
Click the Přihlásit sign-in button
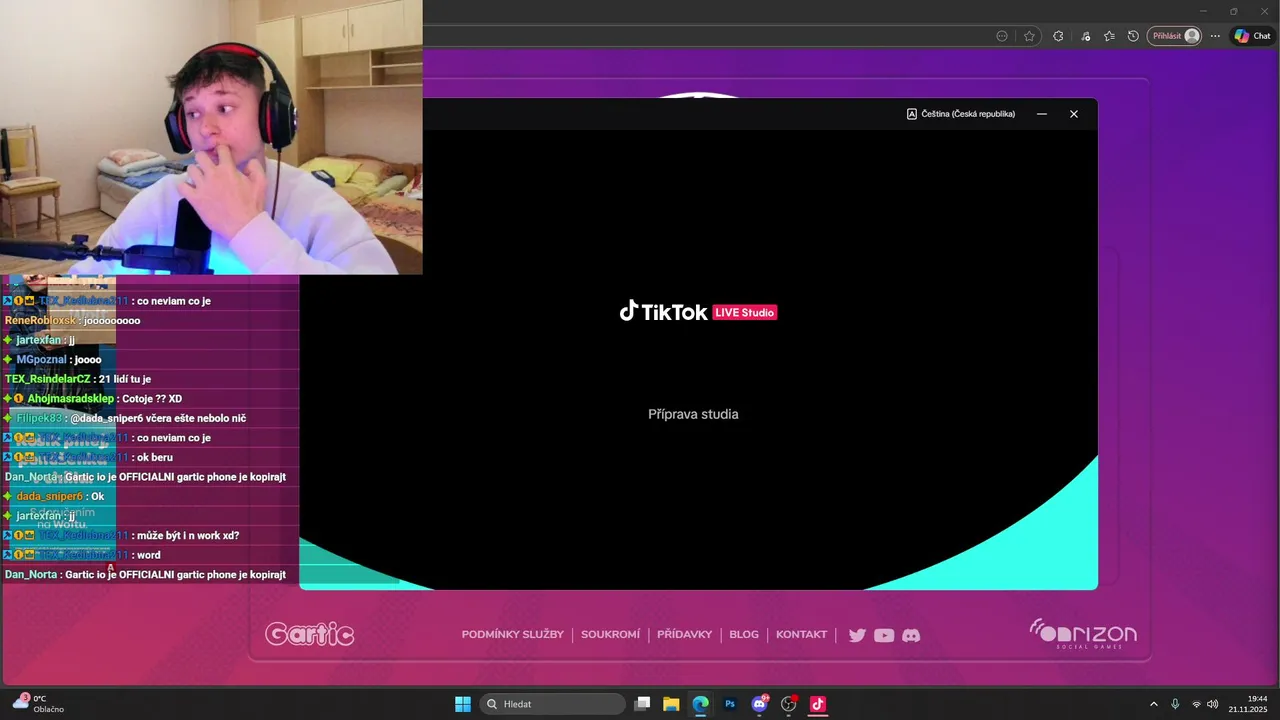click(x=1174, y=36)
